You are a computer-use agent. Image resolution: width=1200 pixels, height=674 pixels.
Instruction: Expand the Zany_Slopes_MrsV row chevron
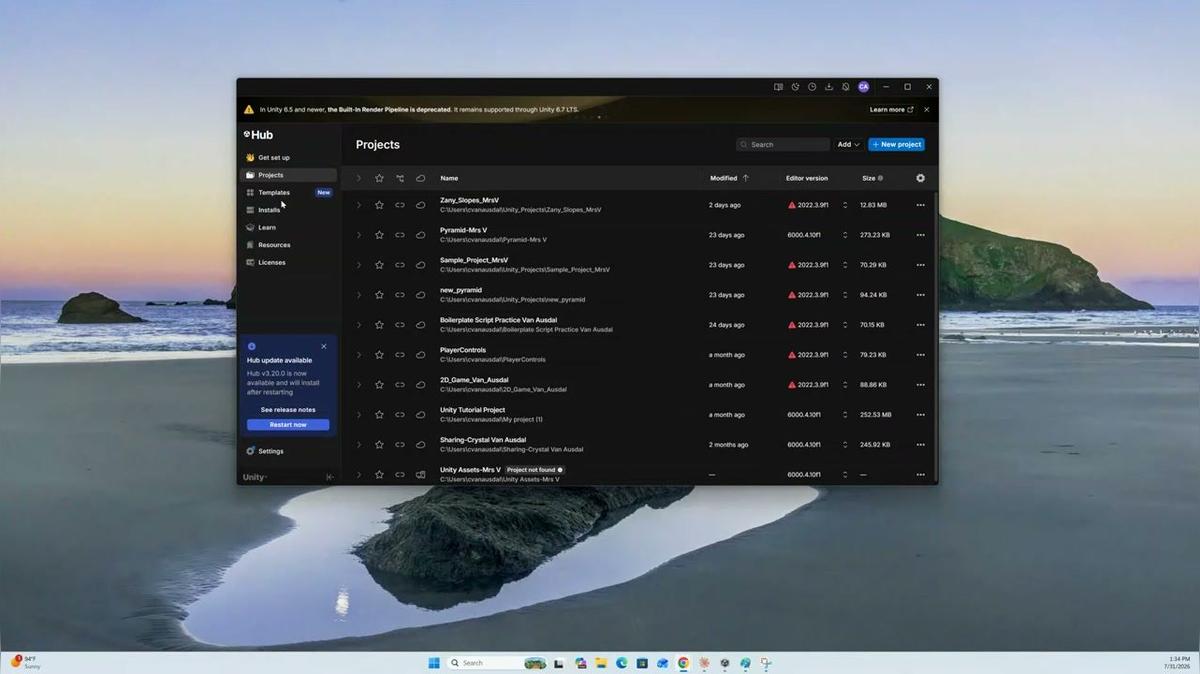359,205
